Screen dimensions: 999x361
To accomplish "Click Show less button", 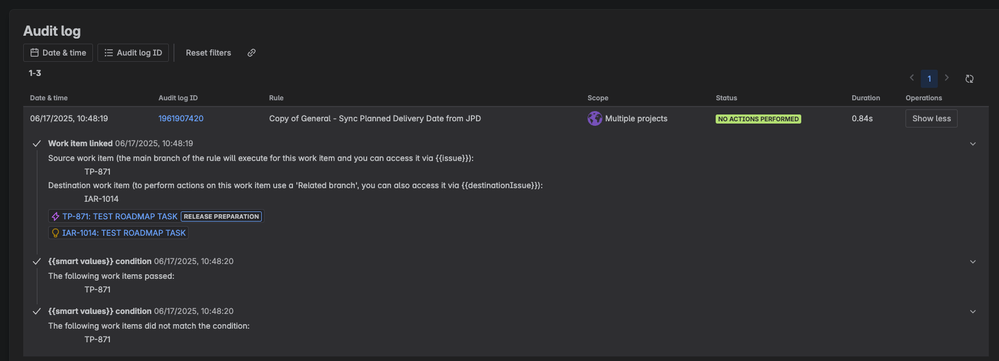I will click(931, 118).
